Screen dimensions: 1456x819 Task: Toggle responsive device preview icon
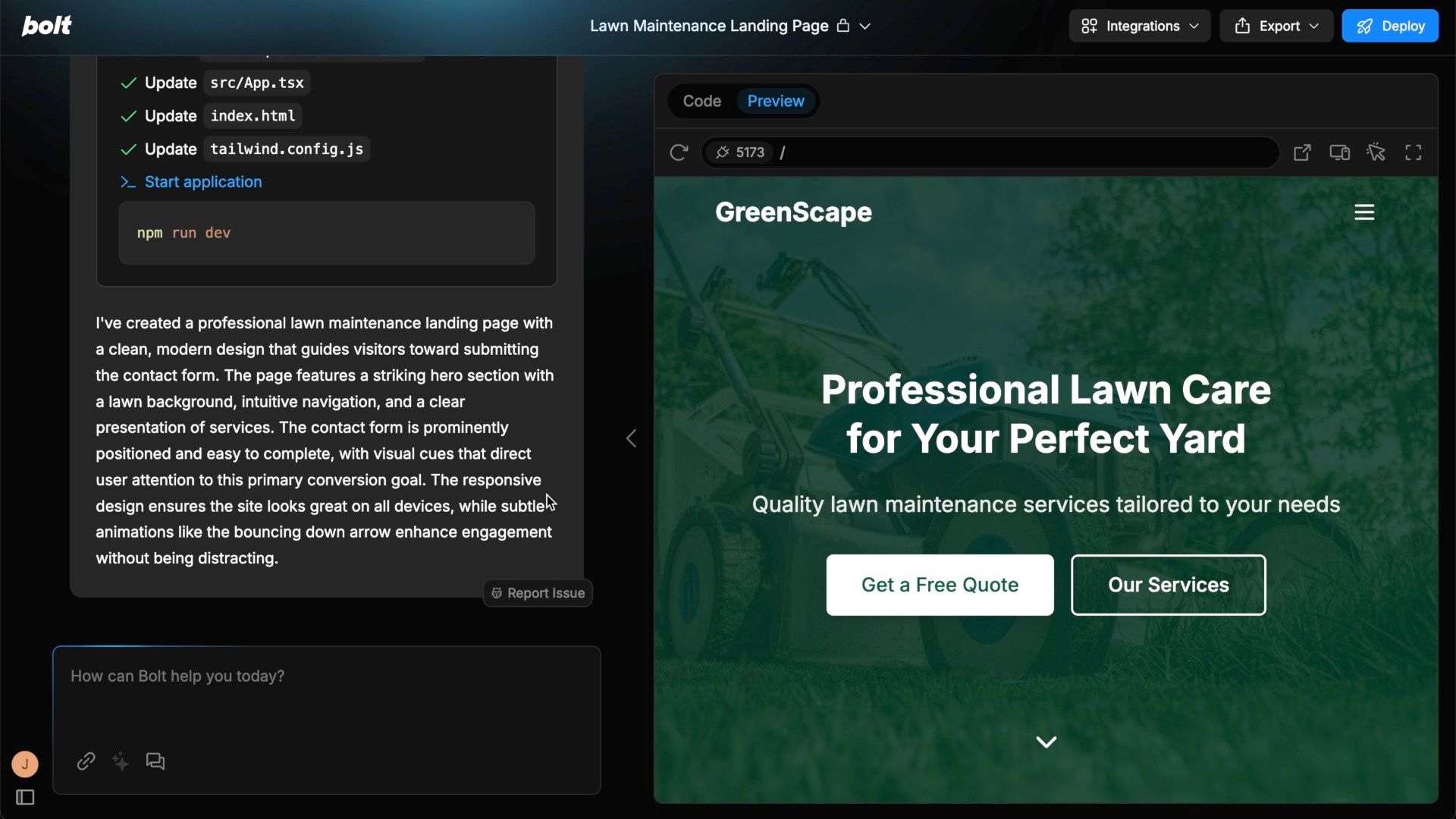click(x=1339, y=152)
